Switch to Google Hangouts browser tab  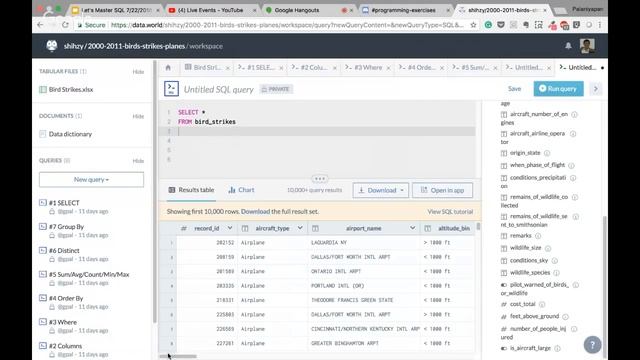(297, 10)
